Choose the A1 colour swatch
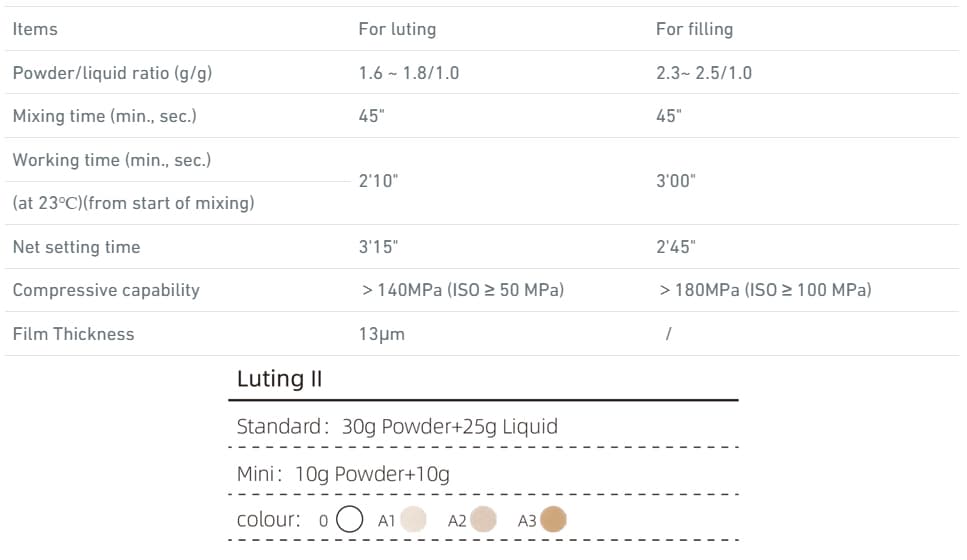 point(413,519)
